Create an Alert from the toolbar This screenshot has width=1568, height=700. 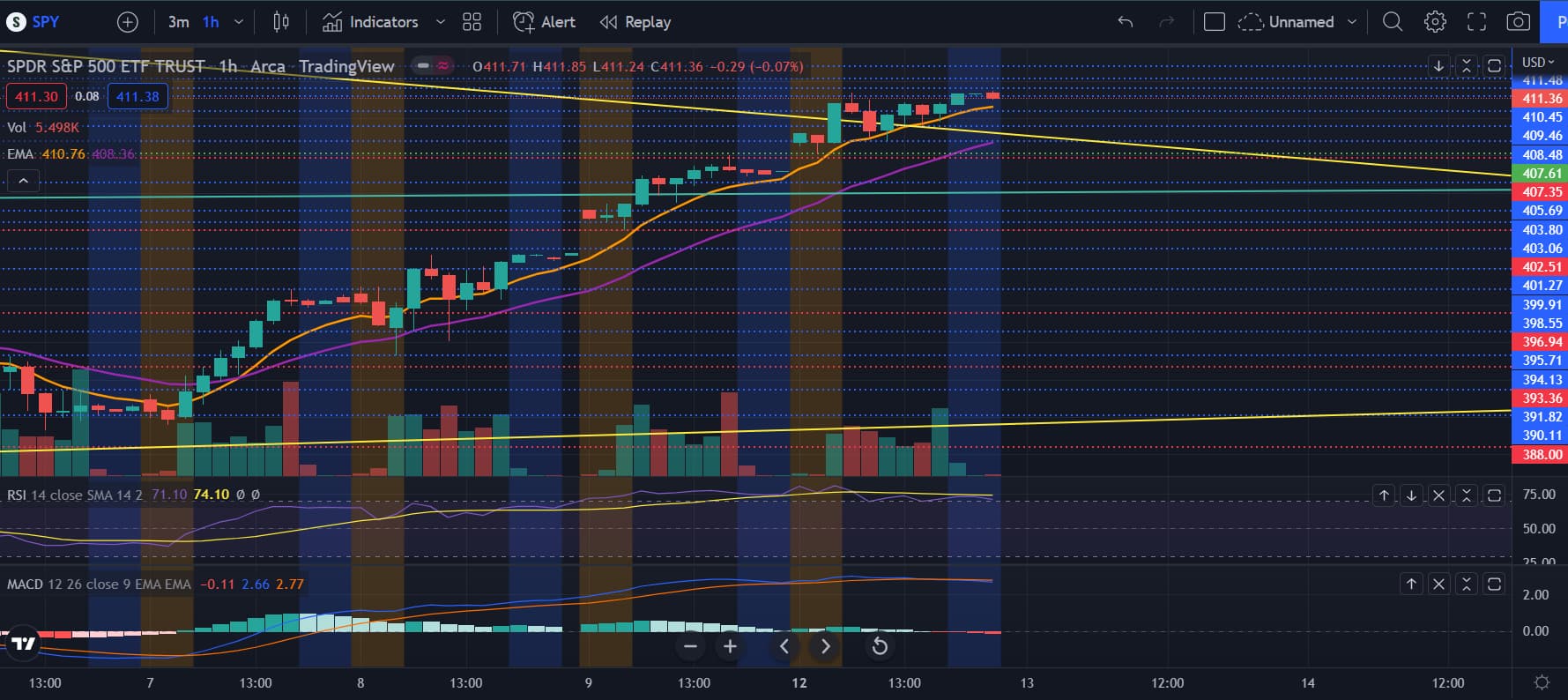point(544,22)
